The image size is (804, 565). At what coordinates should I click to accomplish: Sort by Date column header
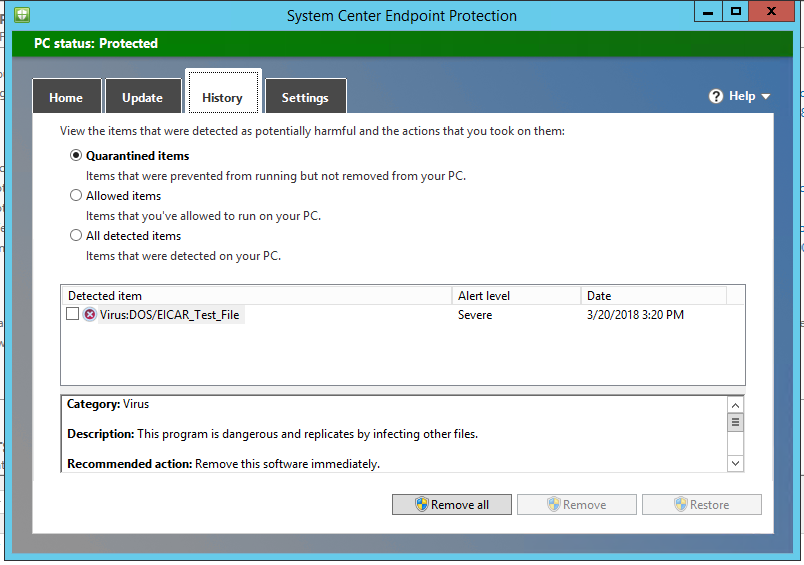[654, 296]
